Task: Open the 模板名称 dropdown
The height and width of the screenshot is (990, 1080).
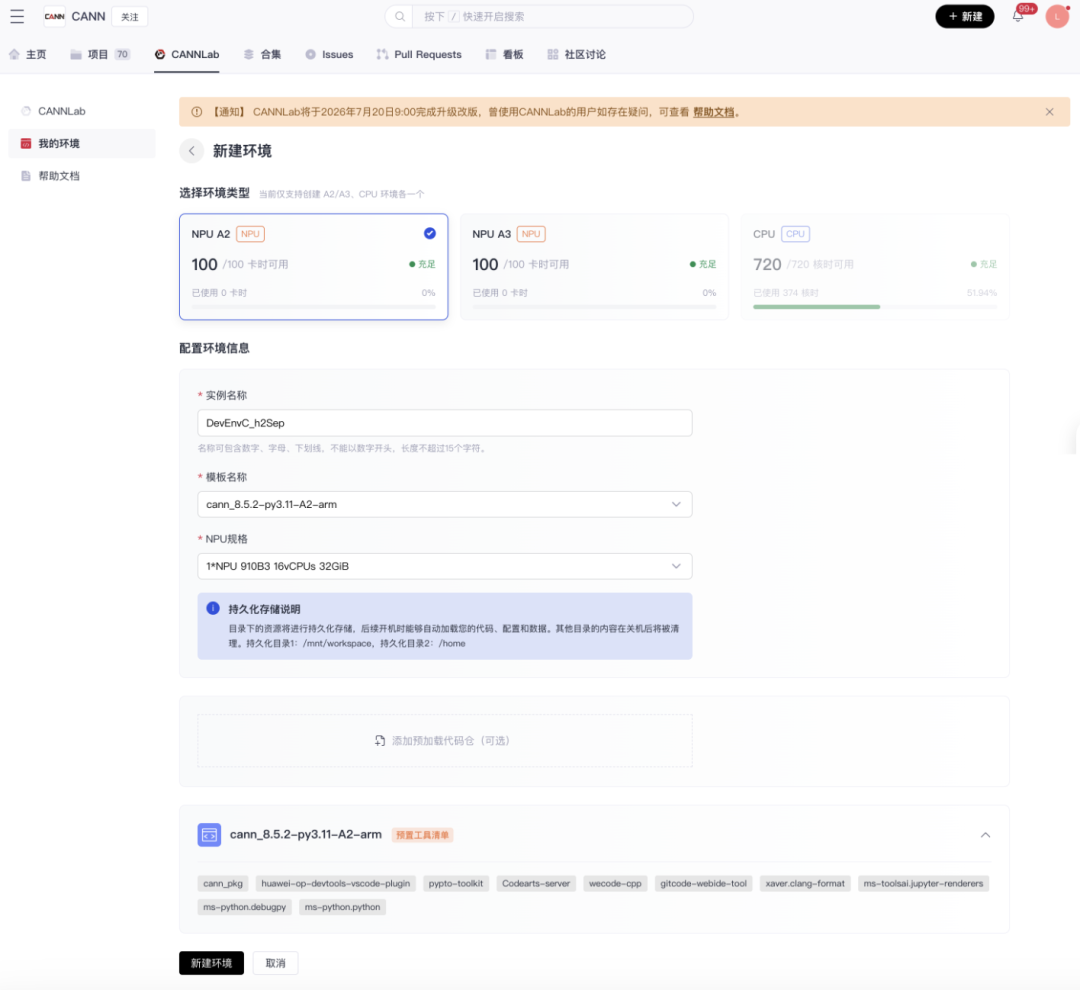Action: point(445,504)
